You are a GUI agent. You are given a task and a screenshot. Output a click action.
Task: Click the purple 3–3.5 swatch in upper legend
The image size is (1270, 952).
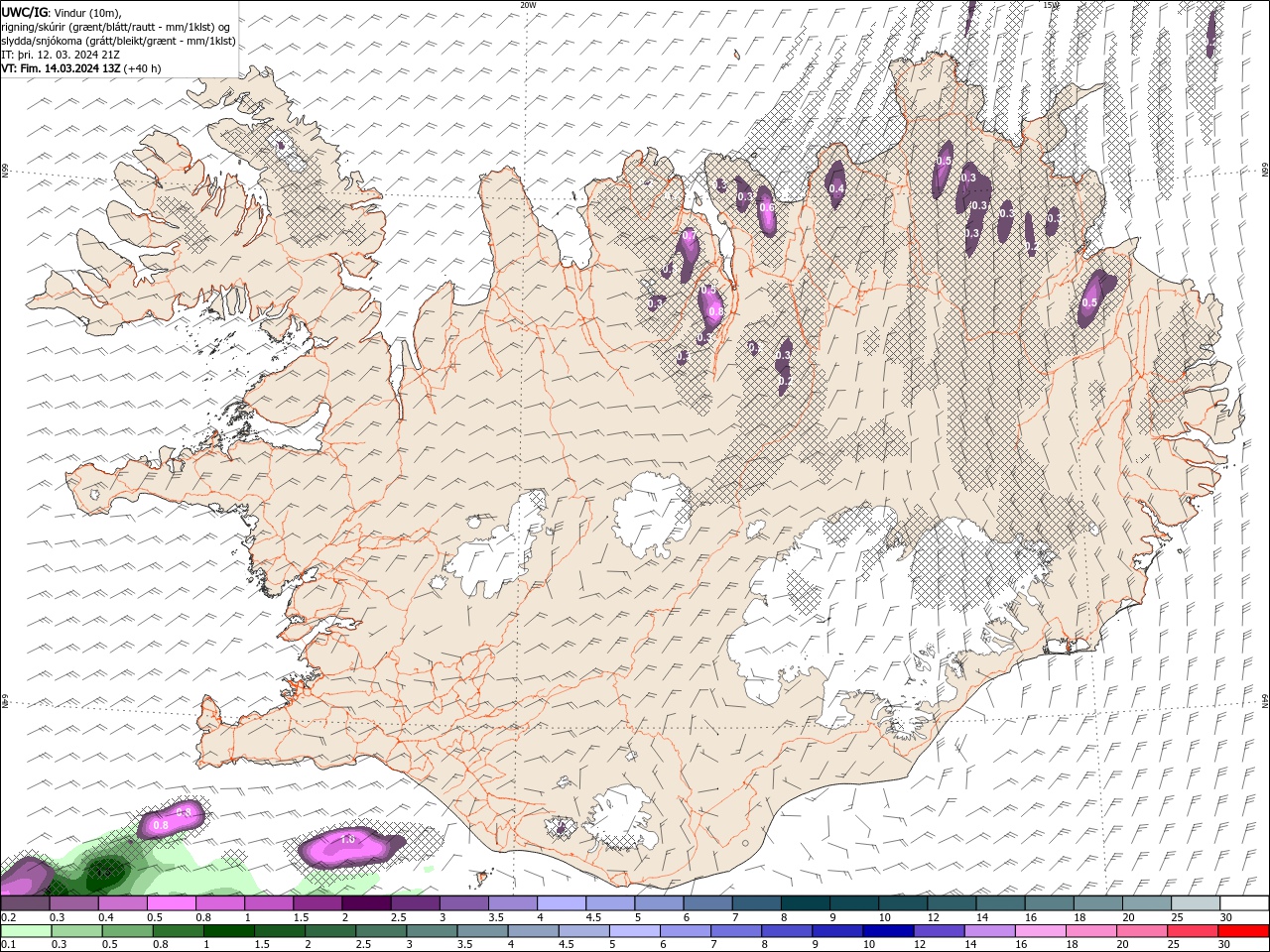[464, 903]
